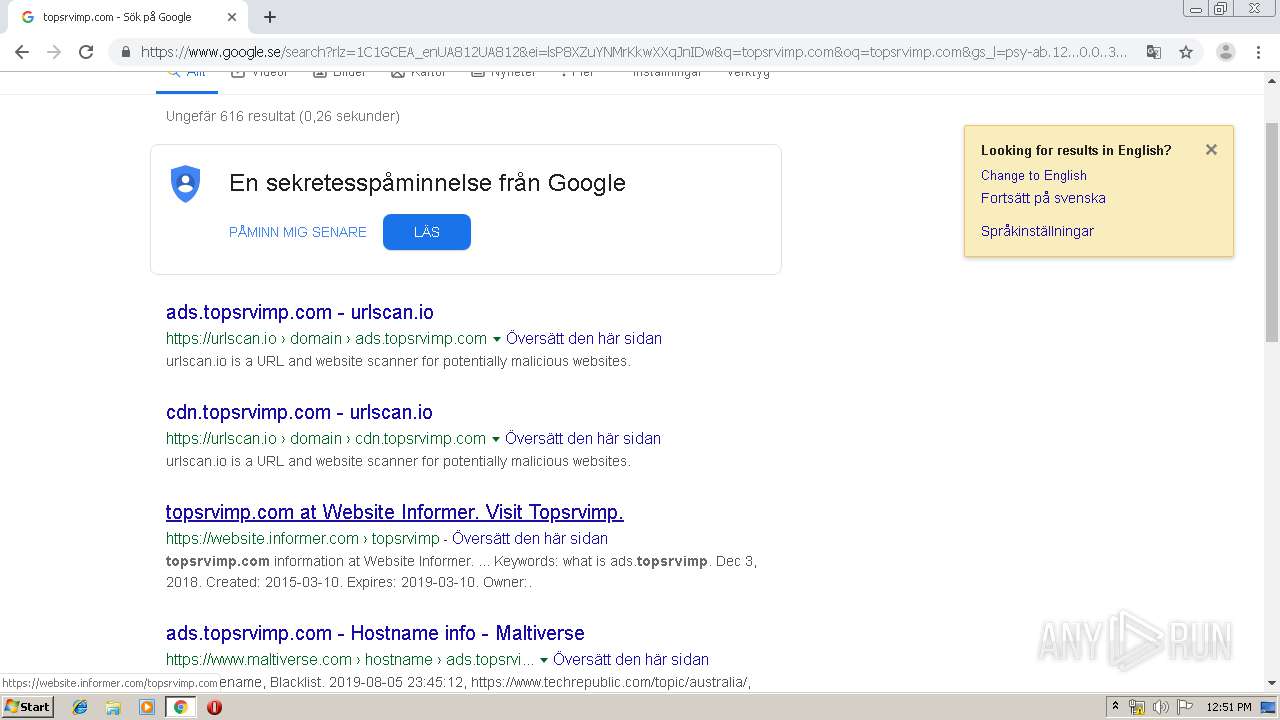Screen dimensions: 1280x720
Task: Open the Windows Start menu
Action: [x=27, y=706]
